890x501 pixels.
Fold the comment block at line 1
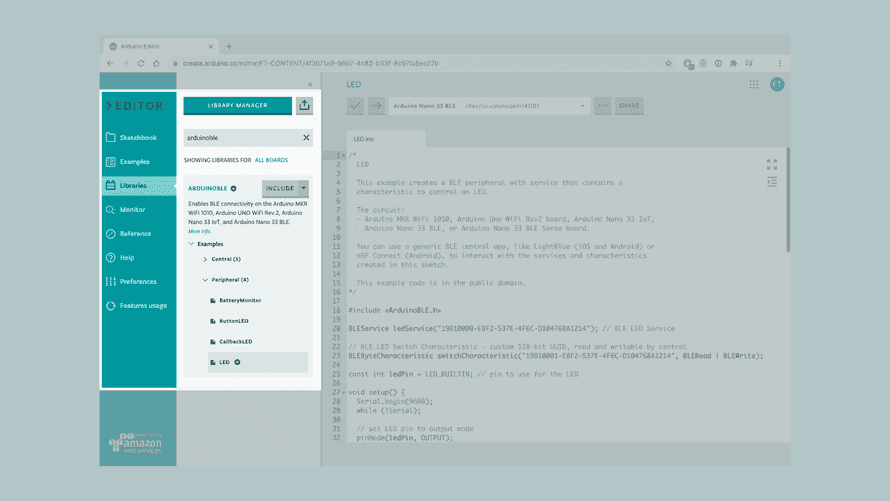[344, 155]
